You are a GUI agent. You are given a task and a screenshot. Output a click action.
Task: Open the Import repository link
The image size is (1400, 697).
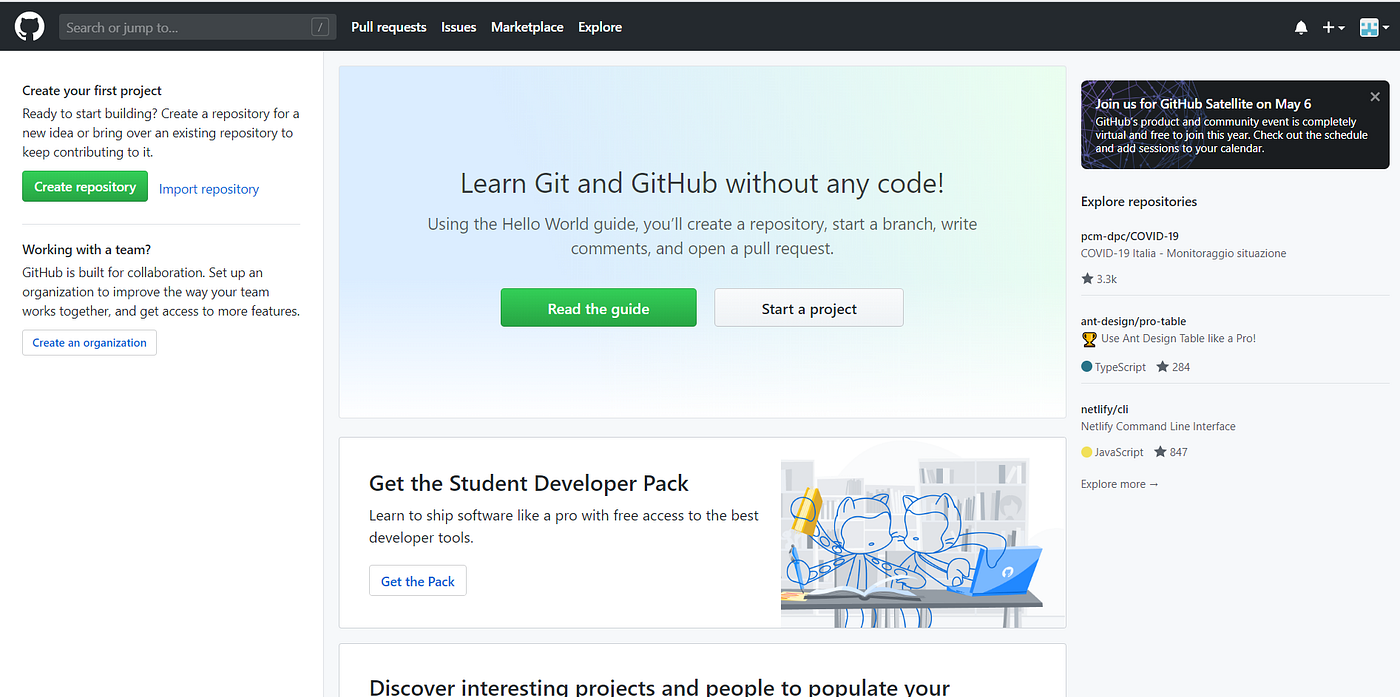coord(208,188)
